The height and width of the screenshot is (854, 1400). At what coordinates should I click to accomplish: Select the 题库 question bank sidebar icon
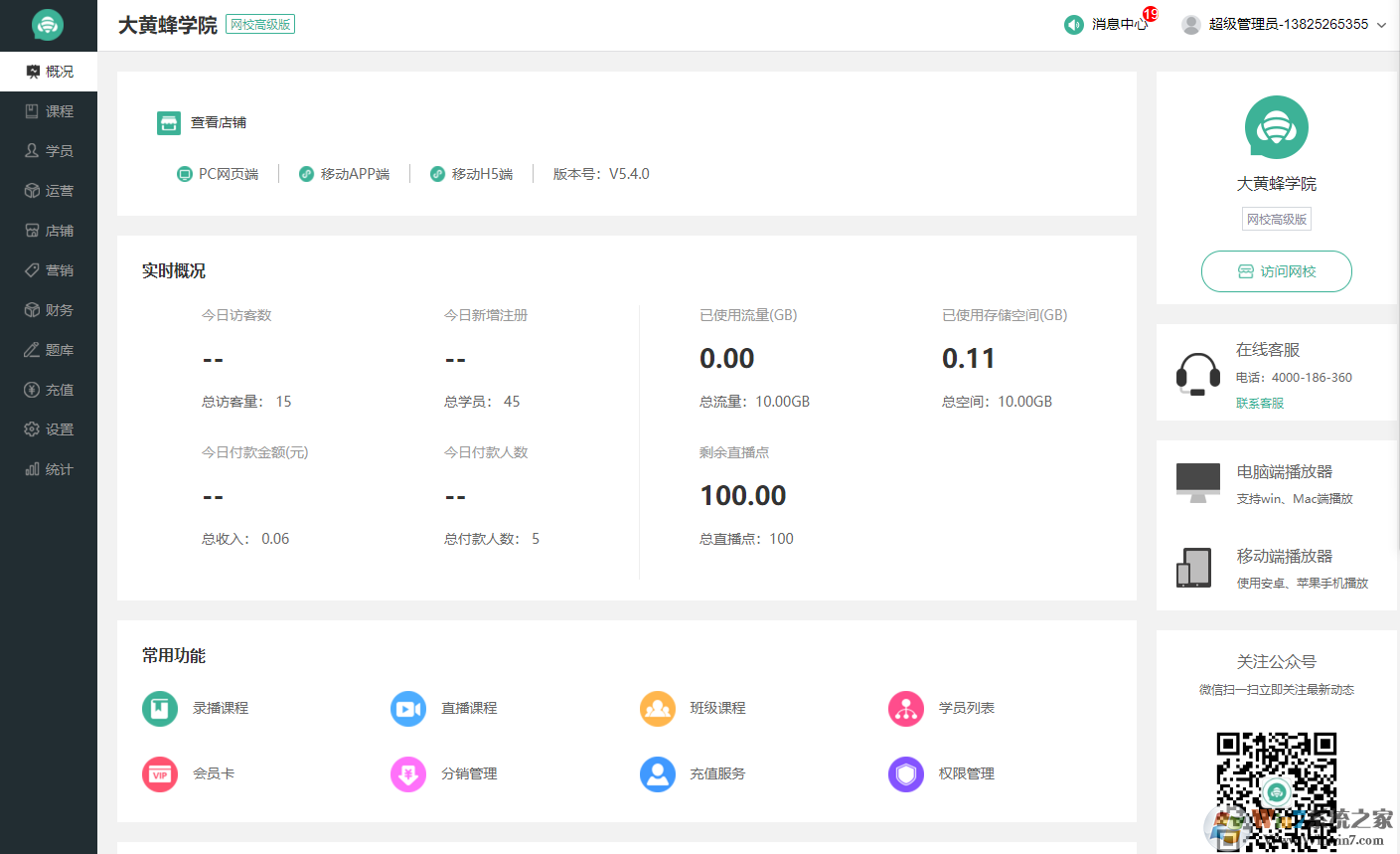(48, 349)
